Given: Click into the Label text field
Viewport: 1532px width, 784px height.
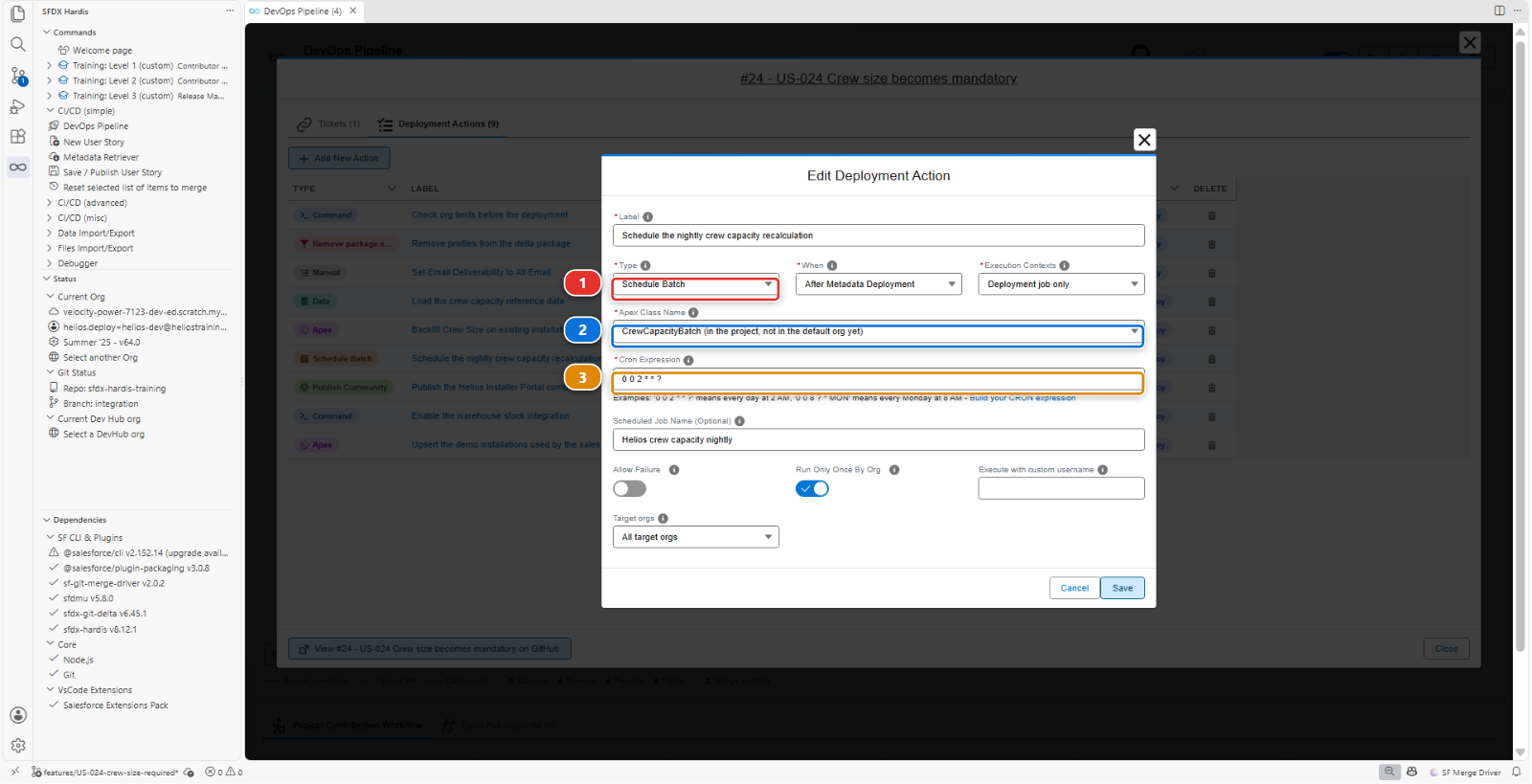Looking at the screenshot, I should 878,235.
